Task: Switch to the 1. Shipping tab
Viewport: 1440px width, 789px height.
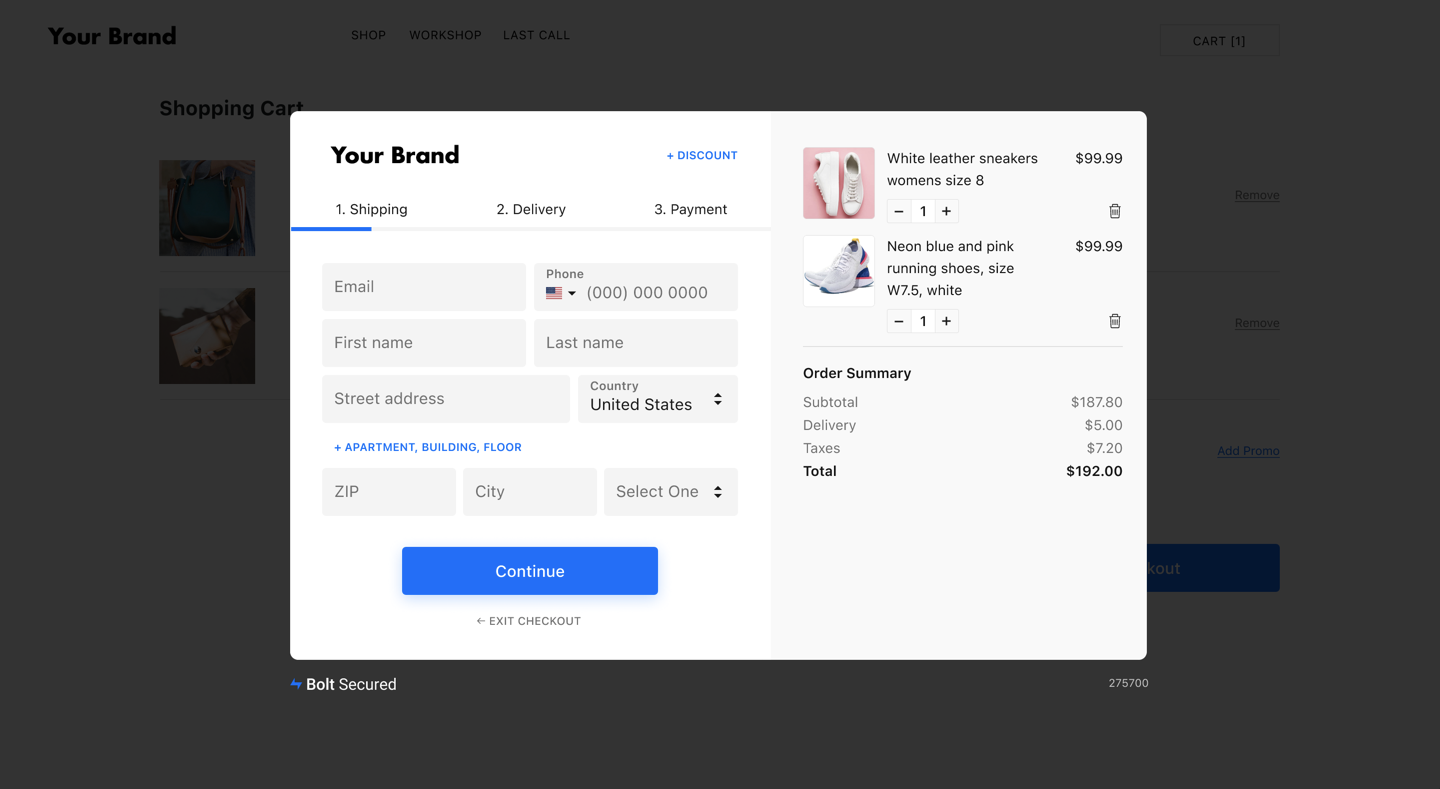Action: click(371, 209)
